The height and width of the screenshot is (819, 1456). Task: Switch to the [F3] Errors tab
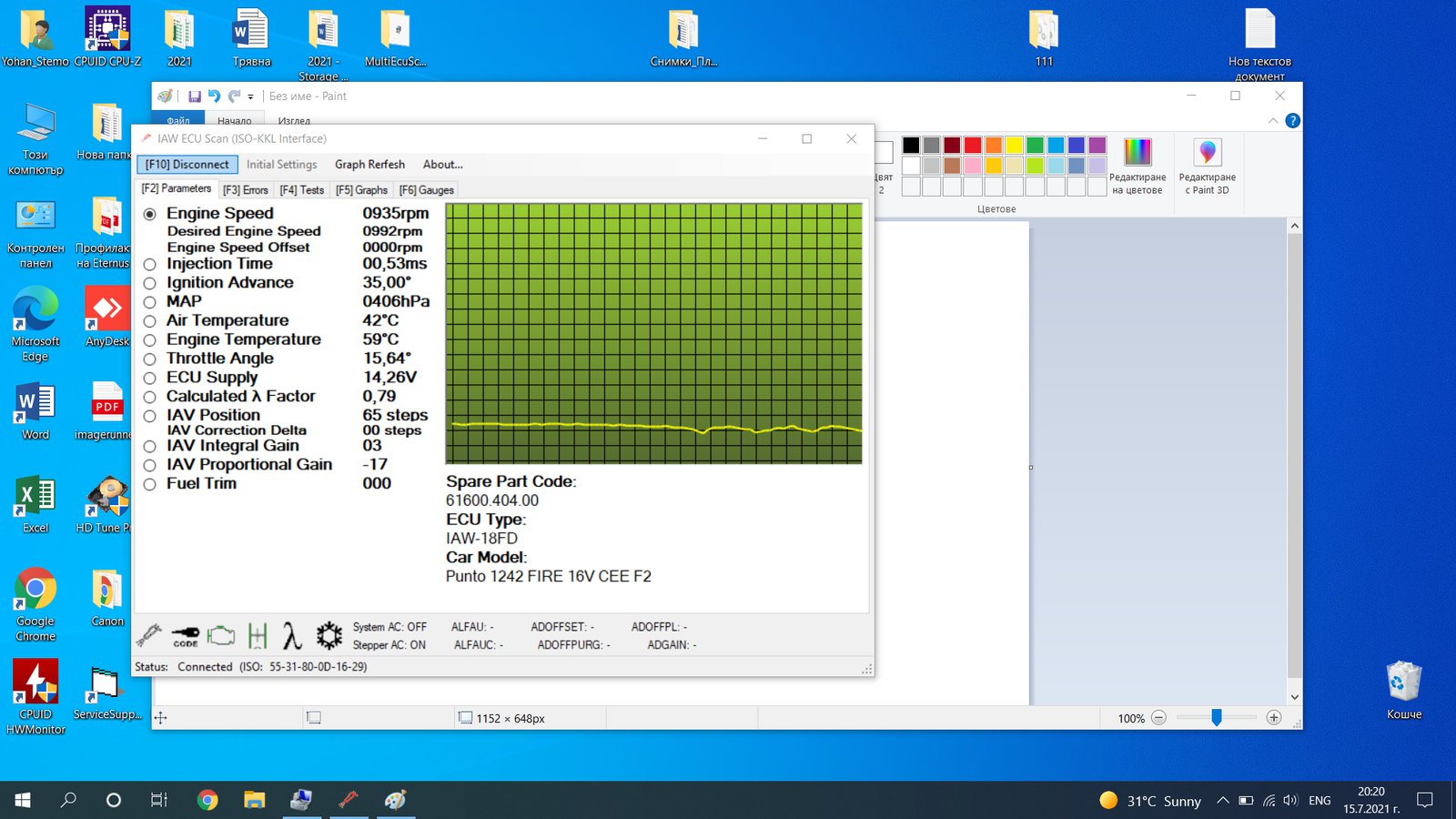coord(246,190)
